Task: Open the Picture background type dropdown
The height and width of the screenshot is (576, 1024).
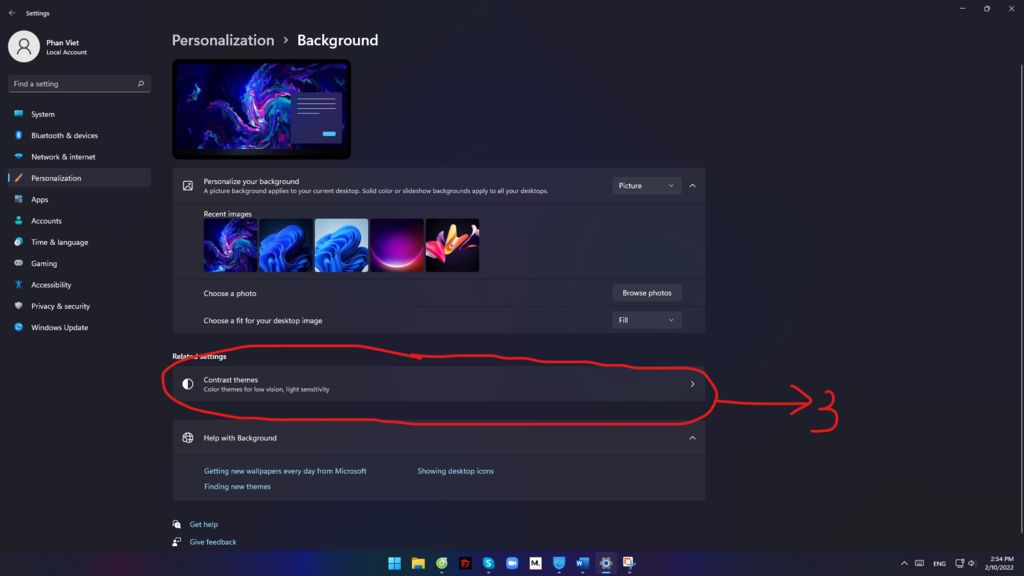Action: pyautogui.click(x=646, y=185)
